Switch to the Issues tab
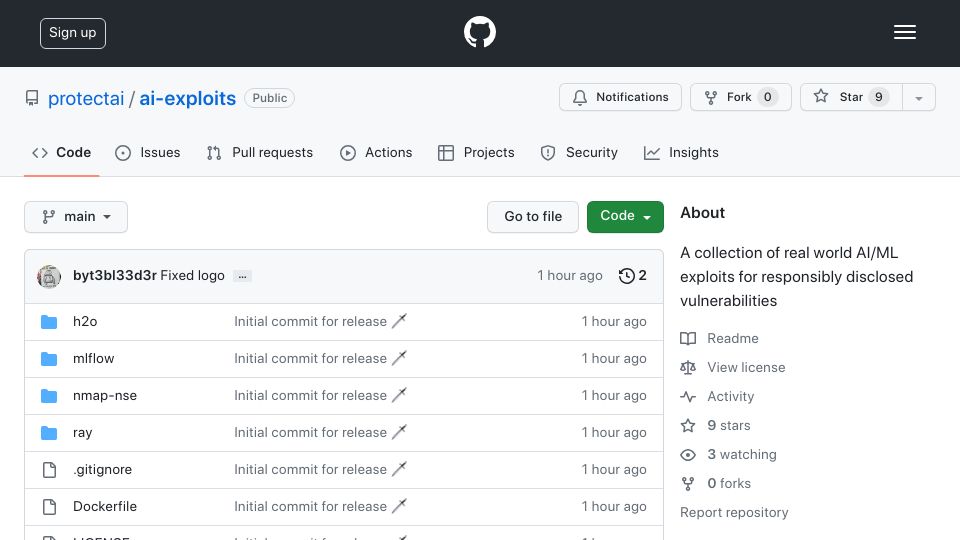This screenshot has width=960, height=540. point(148,152)
